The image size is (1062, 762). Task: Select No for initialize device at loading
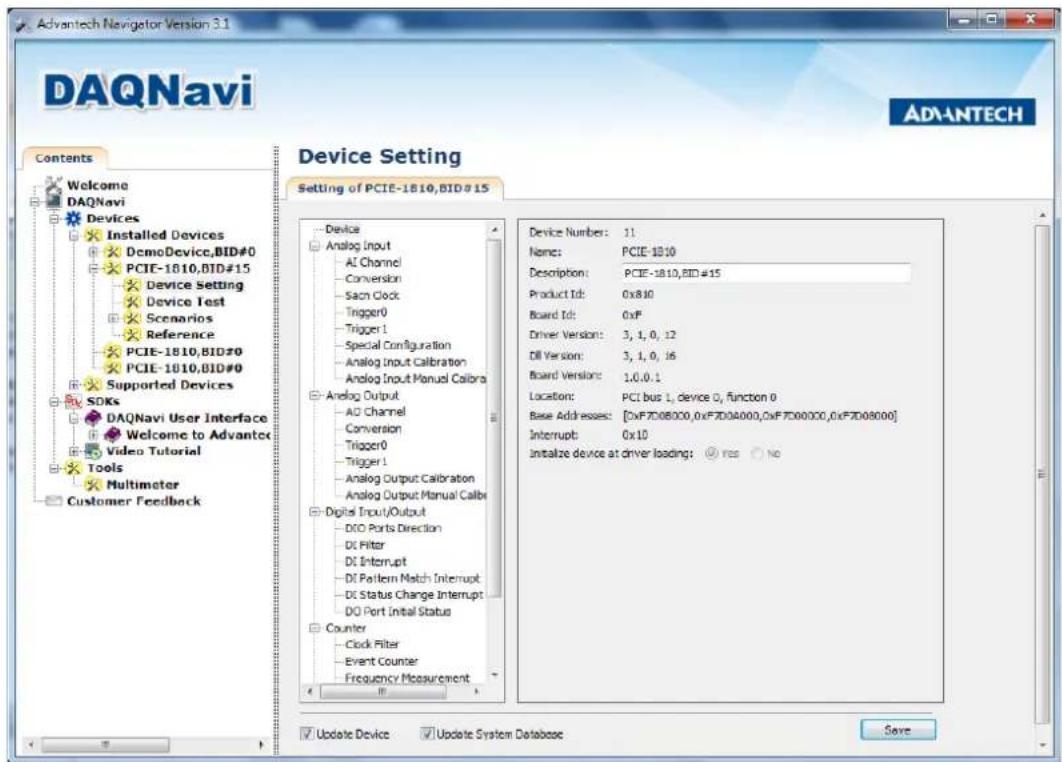point(757,453)
